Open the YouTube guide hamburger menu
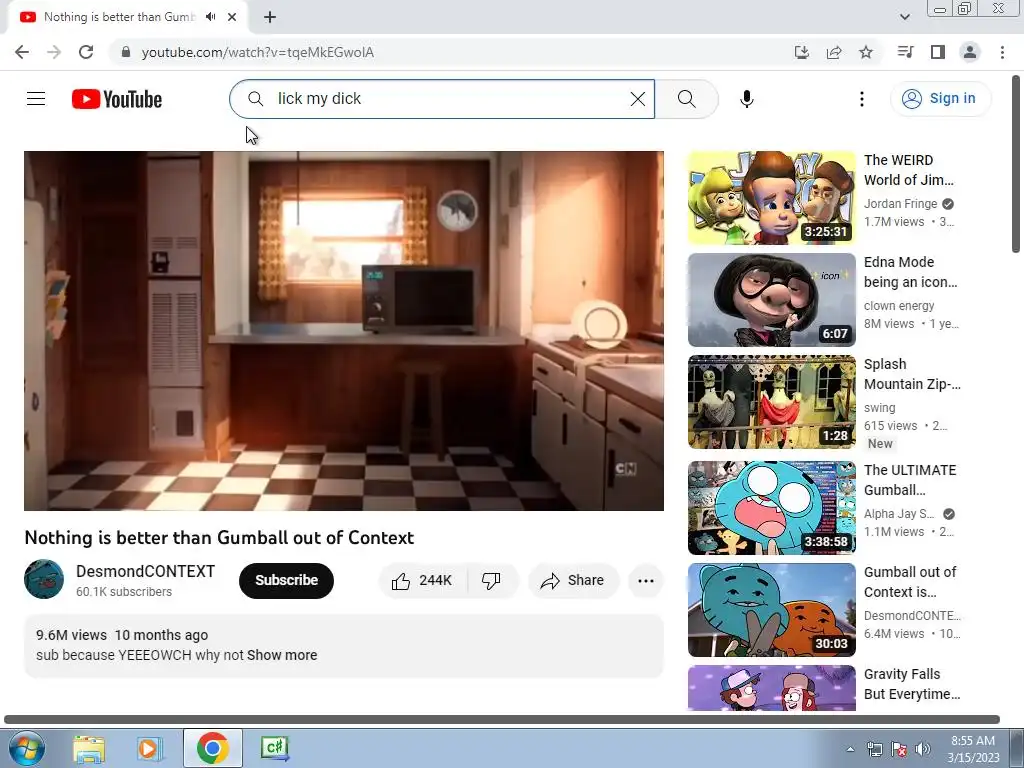Screen dimensions: 1024x768 click(x=36, y=99)
